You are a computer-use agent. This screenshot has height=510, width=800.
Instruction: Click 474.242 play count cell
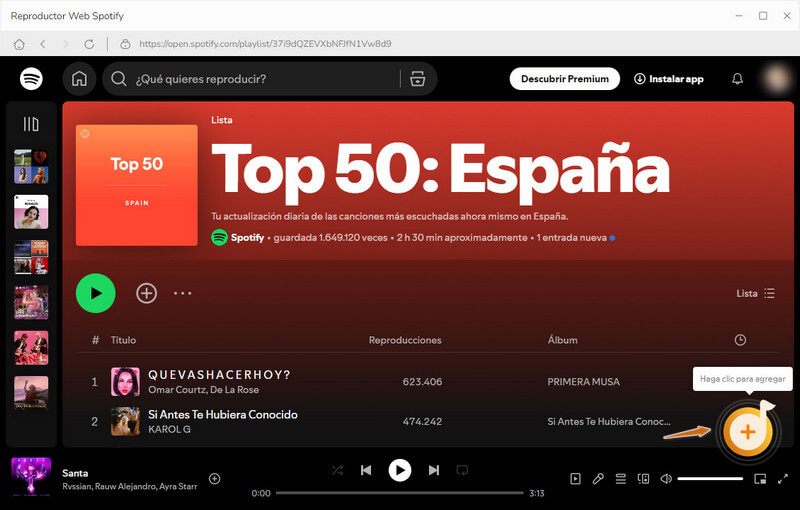[422, 421]
